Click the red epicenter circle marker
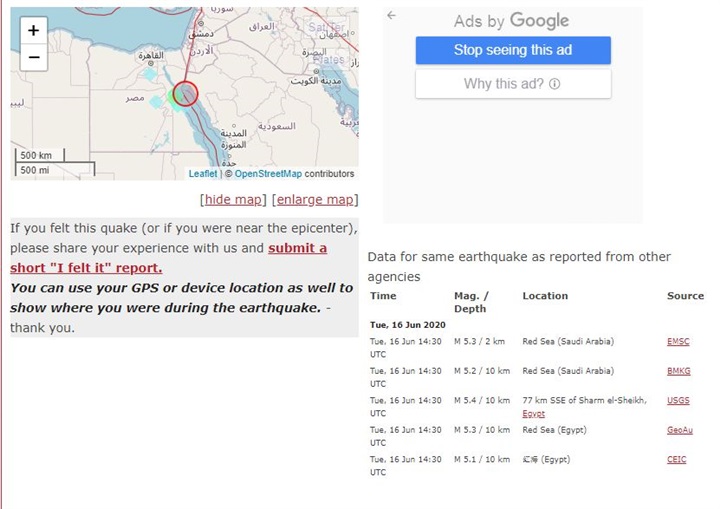Viewport: 720px width, 509px height. [x=185, y=94]
